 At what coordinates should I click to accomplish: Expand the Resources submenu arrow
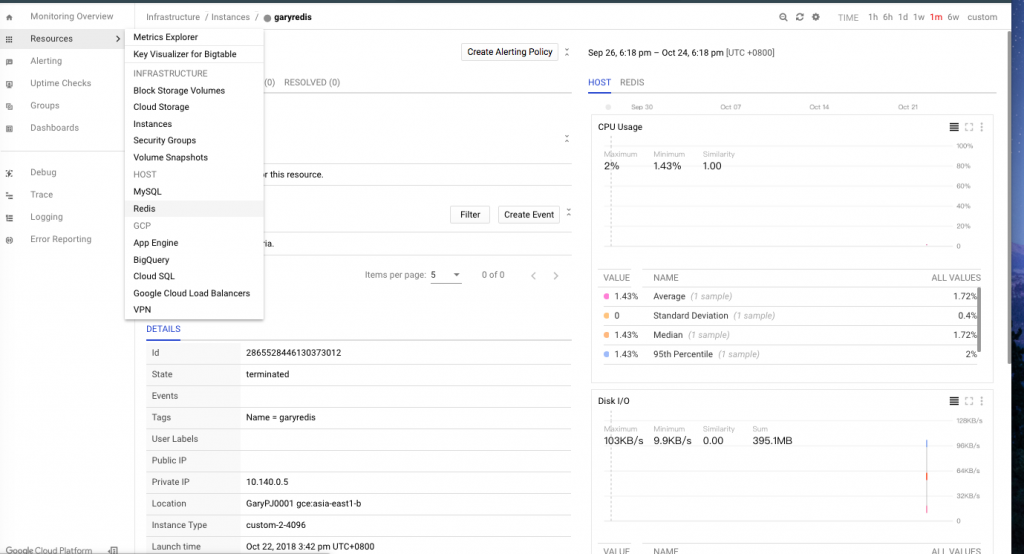118,39
